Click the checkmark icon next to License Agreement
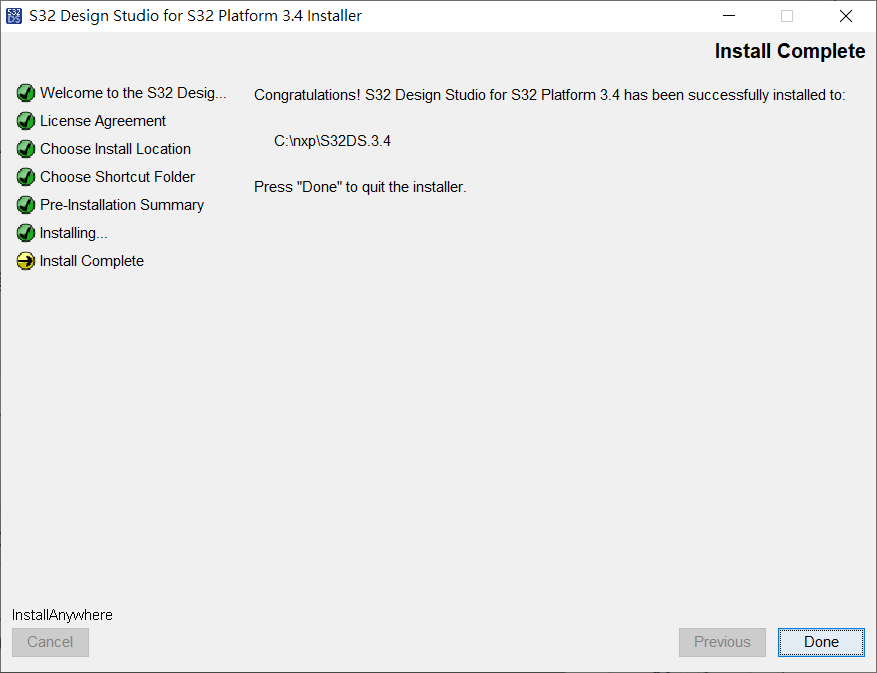 [26, 121]
